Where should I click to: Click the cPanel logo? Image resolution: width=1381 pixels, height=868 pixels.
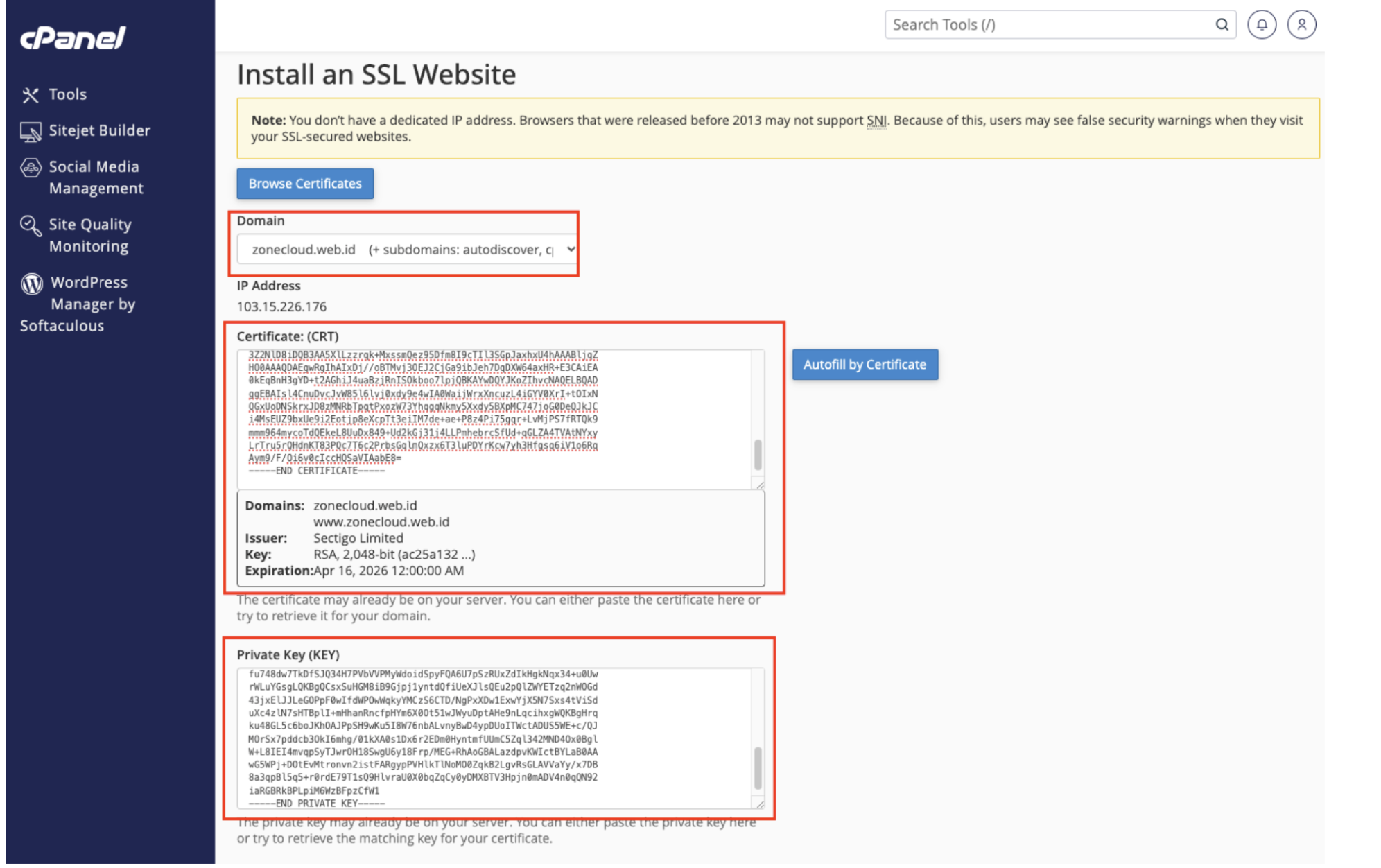click(73, 37)
